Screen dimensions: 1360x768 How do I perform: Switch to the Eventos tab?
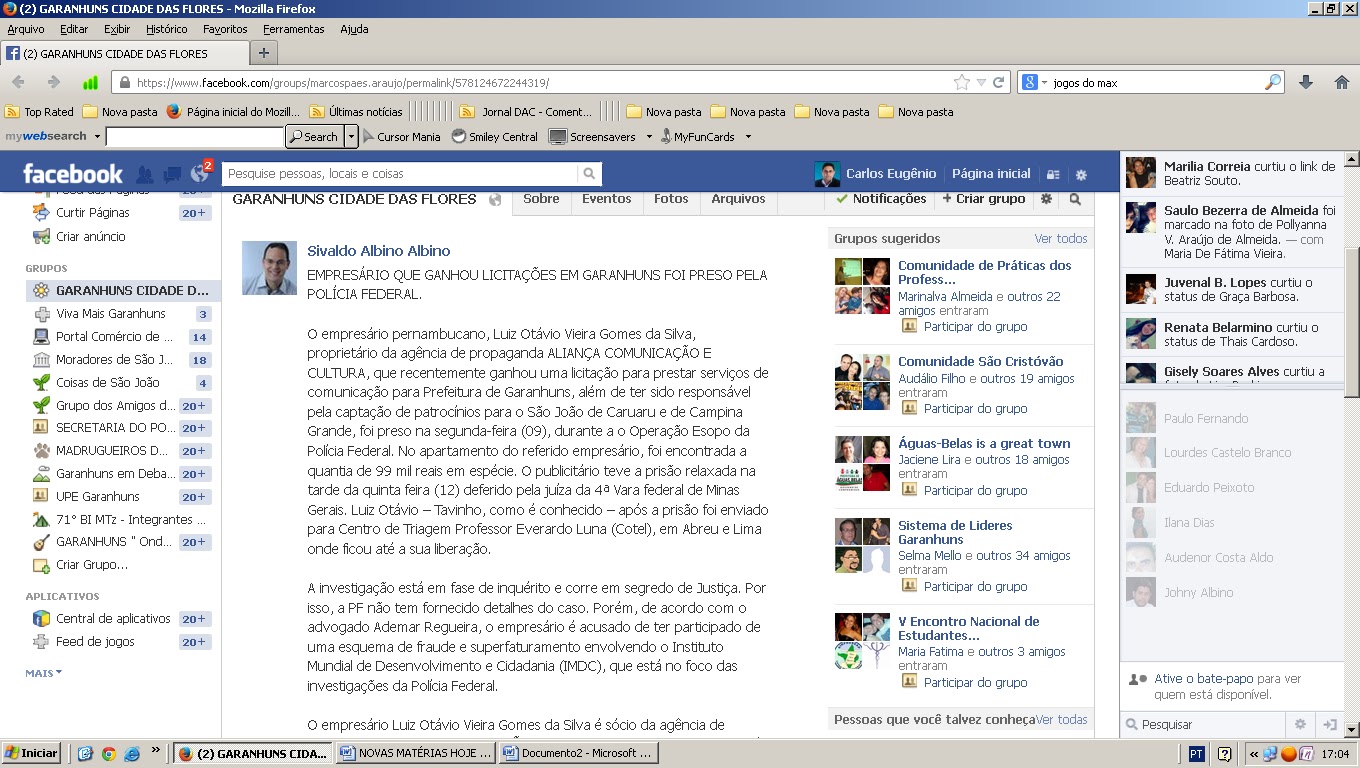click(x=606, y=199)
